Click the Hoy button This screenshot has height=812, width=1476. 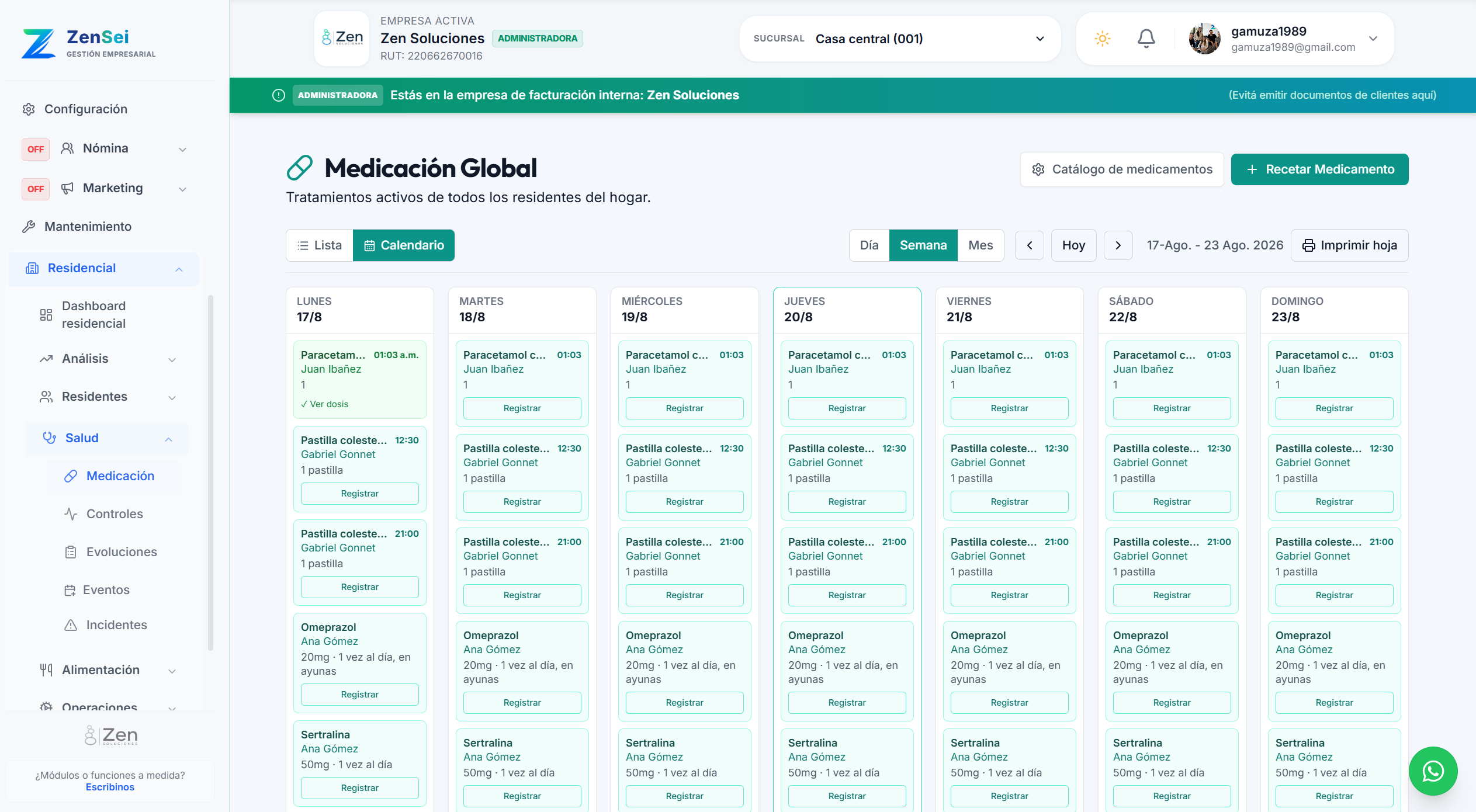1073,245
